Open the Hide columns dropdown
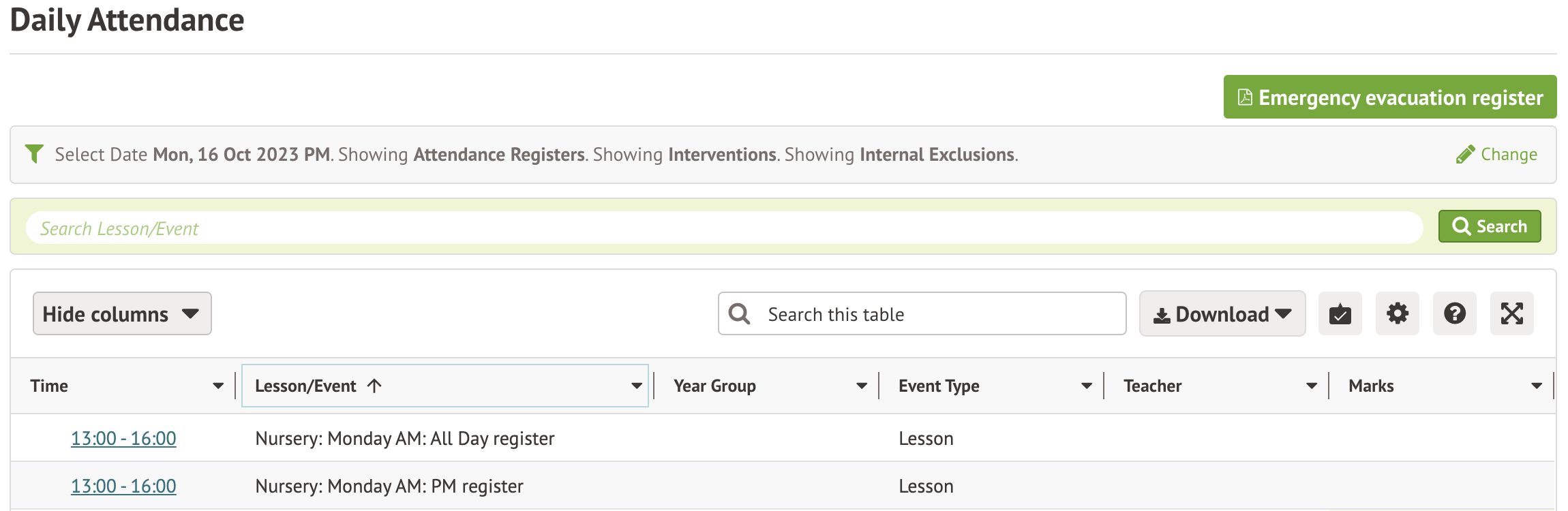 (122, 314)
